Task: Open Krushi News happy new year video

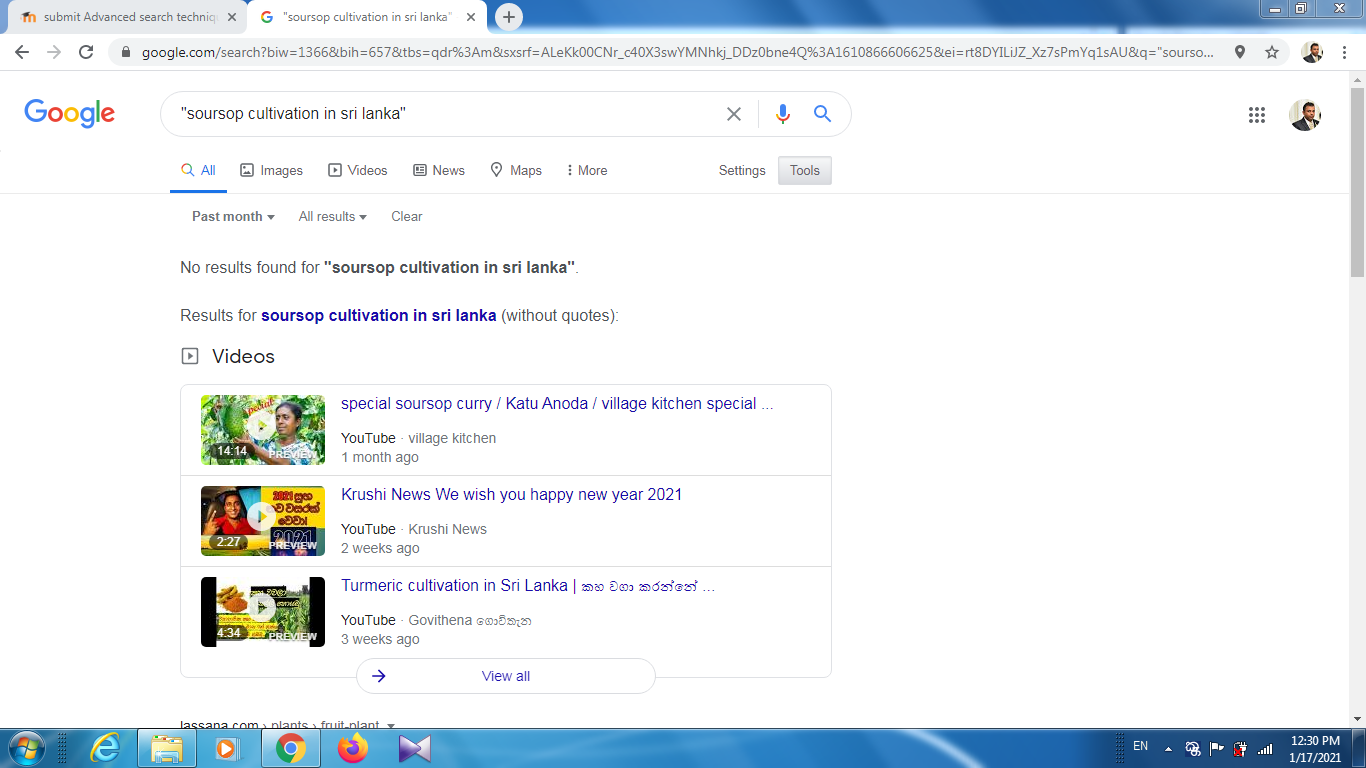Action: point(512,495)
